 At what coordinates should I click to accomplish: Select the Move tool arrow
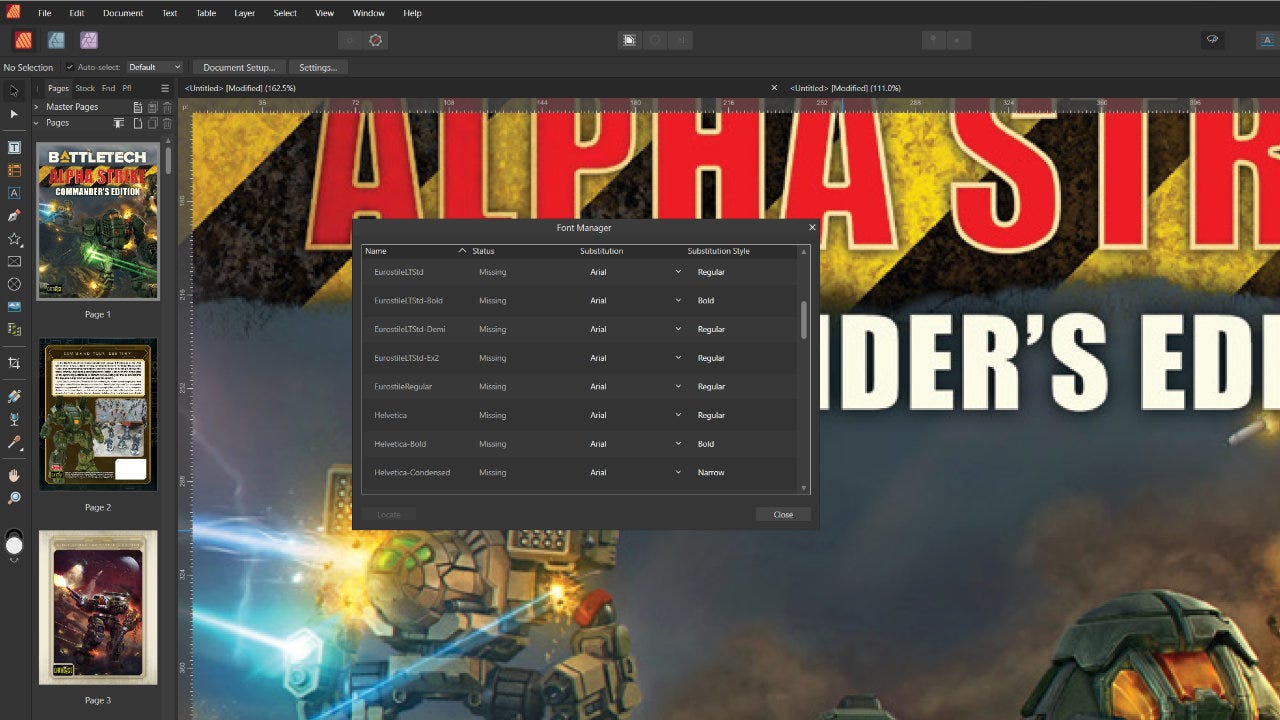[14, 91]
